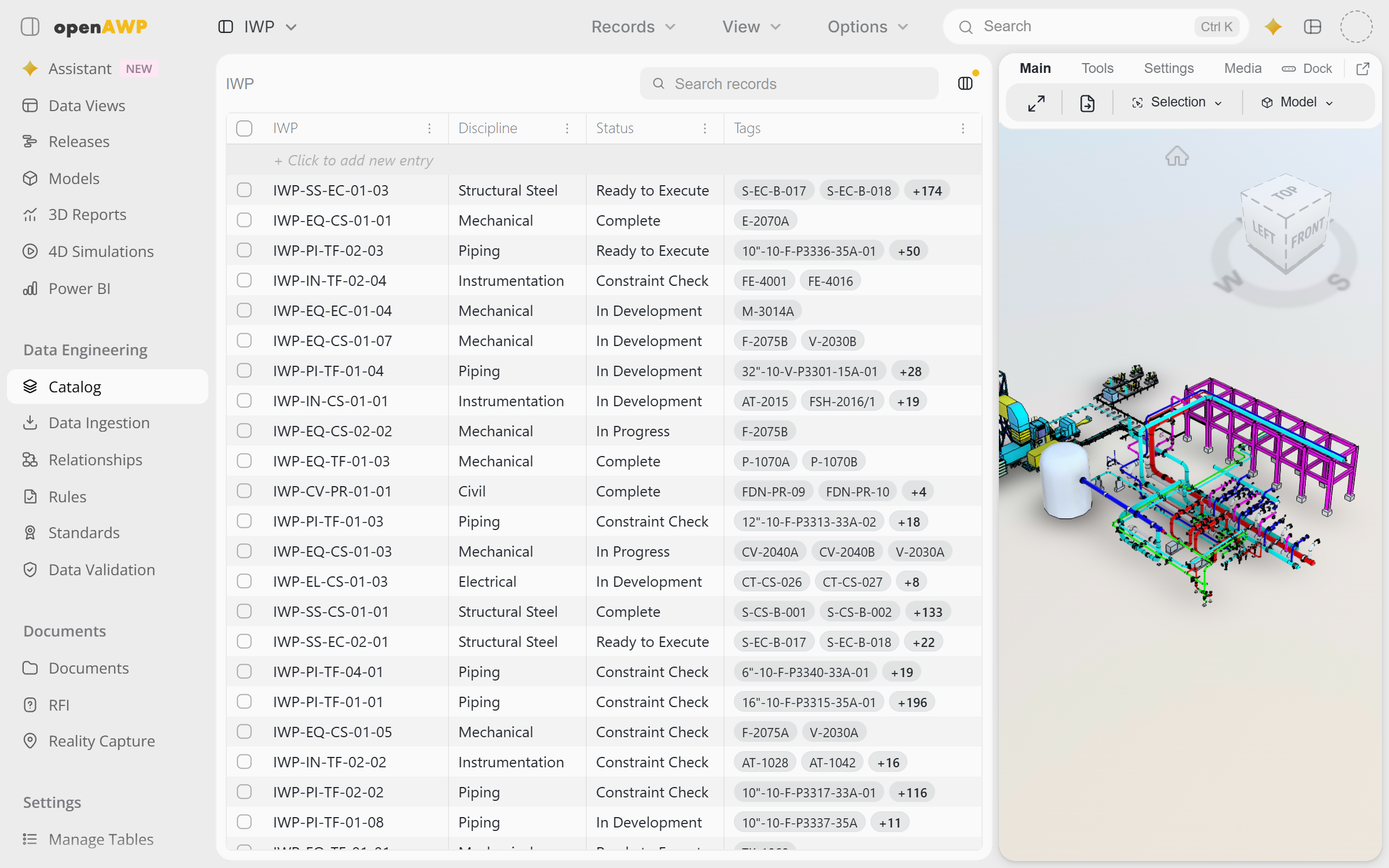Check the row IWP-CV-PR-01-01
The height and width of the screenshot is (868, 1389).
coord(244,491)
